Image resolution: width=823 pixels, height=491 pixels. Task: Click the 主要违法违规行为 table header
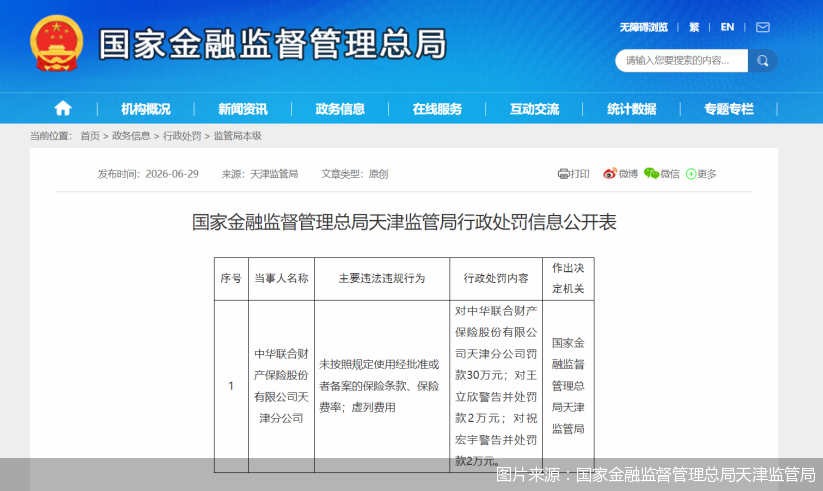[x=382, y=278]
